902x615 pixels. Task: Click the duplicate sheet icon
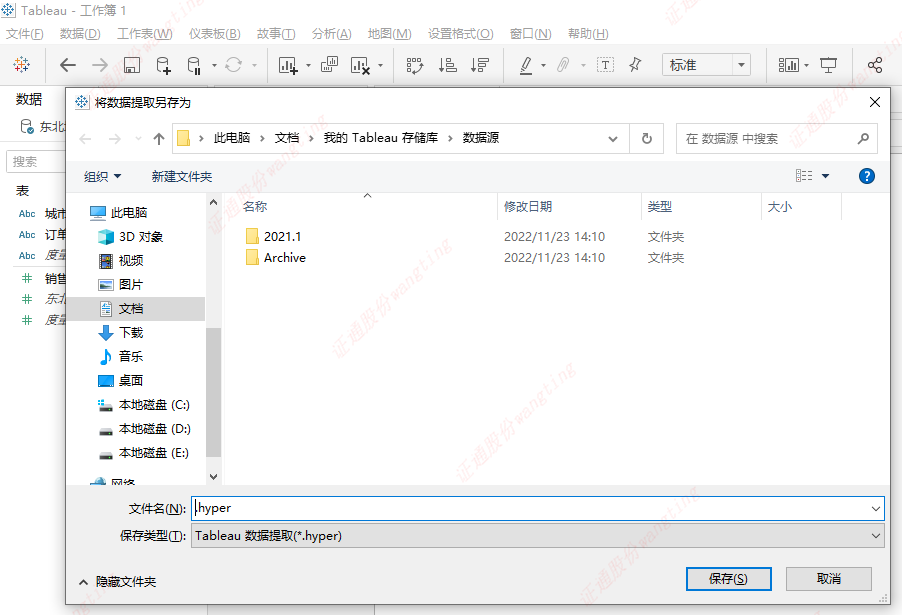click(329, 64)
